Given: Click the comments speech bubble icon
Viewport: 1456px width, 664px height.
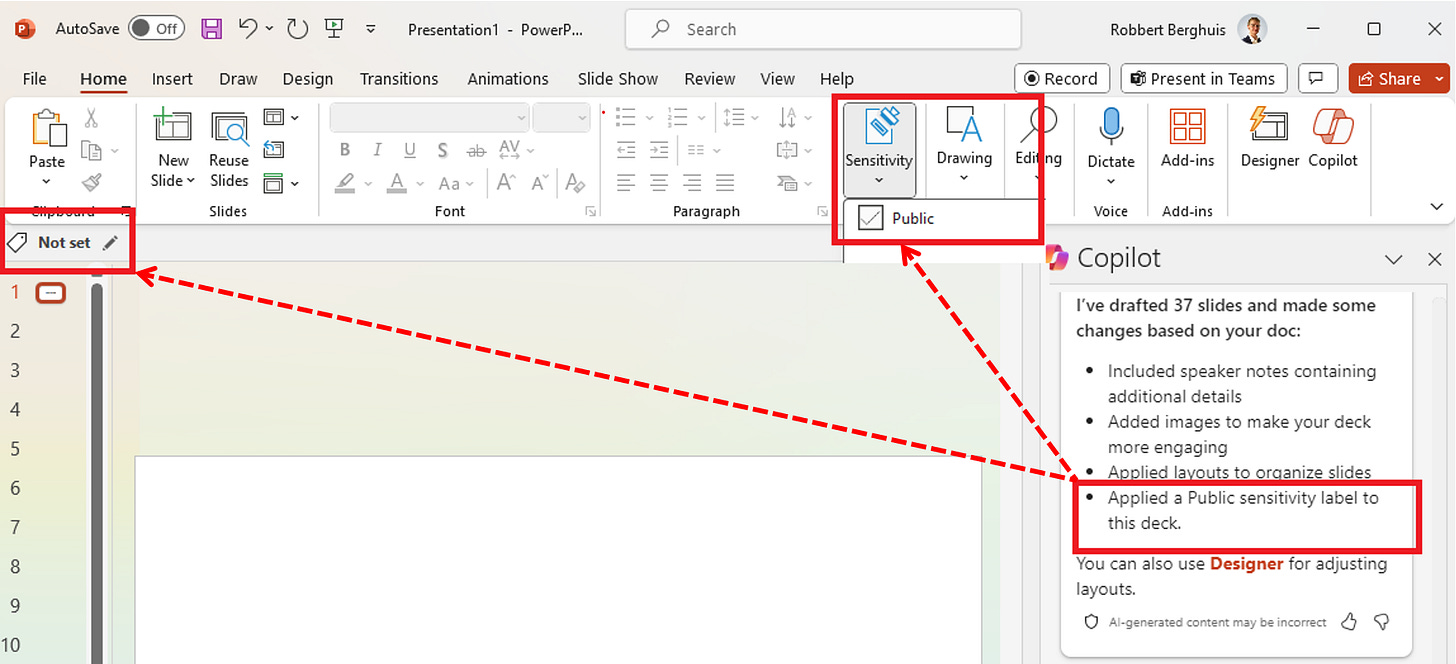Looking at the screenshot, I should [1318, 79].
